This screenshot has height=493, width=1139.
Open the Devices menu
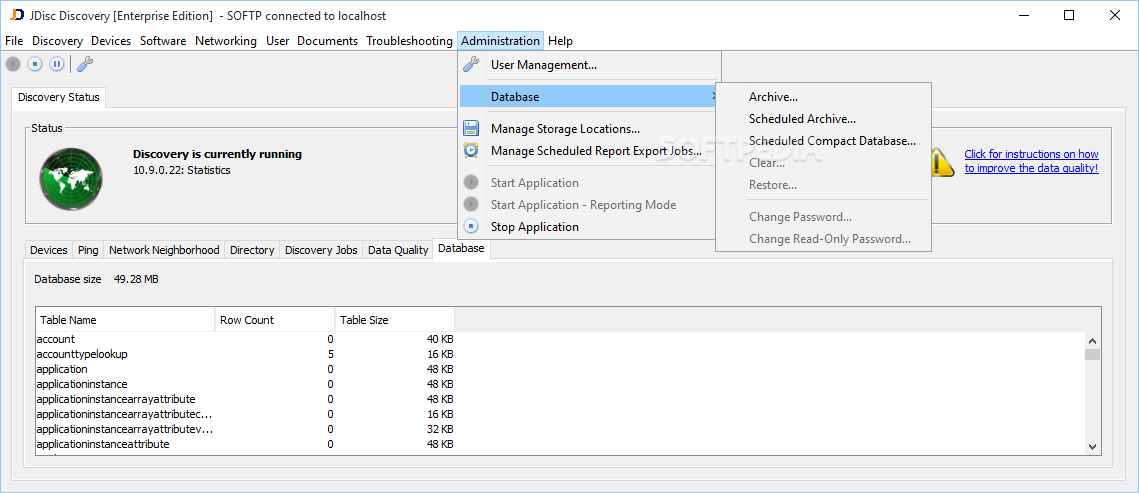[x=111, y=41]
